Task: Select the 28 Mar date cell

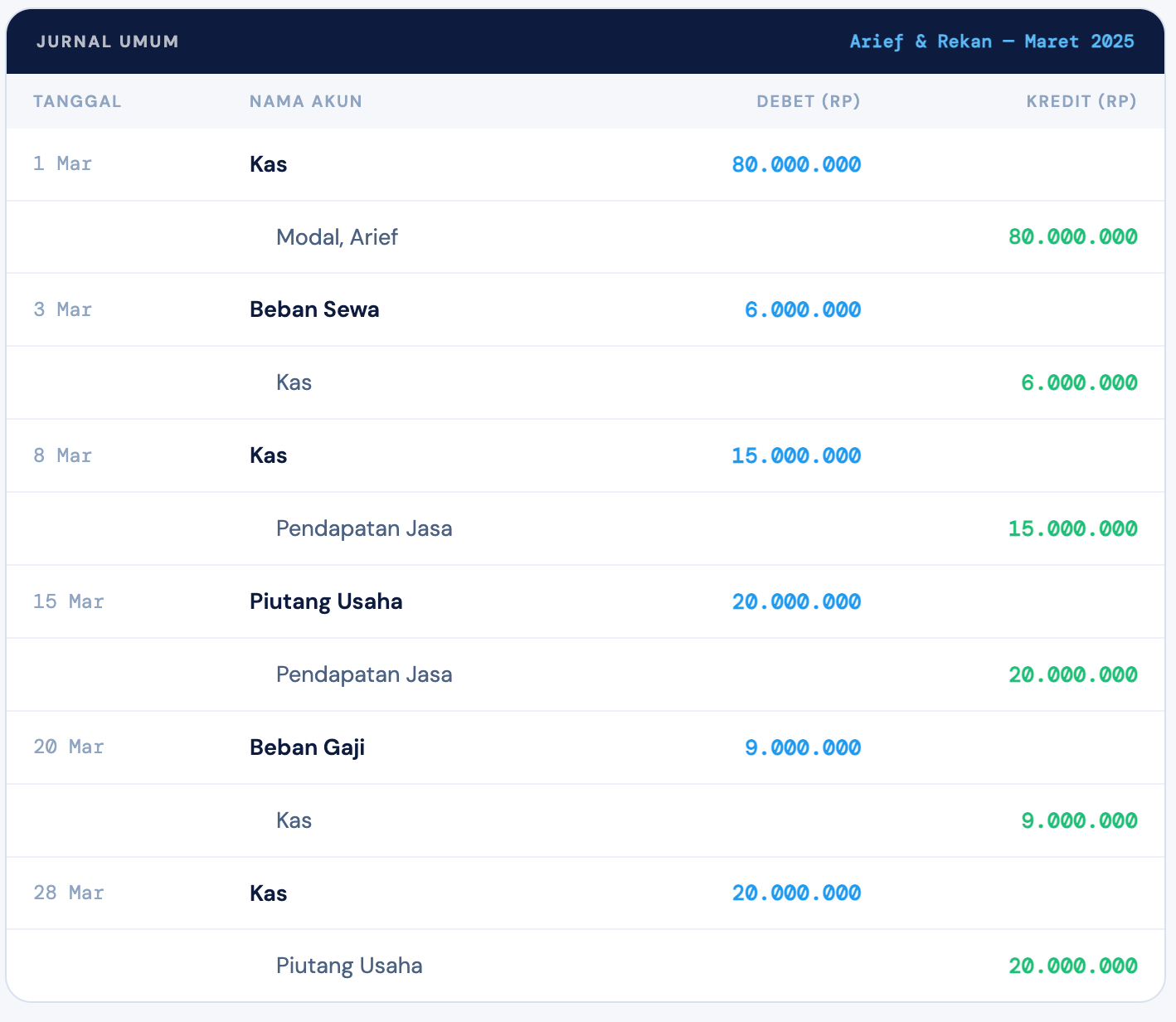Action: [68, 893]
